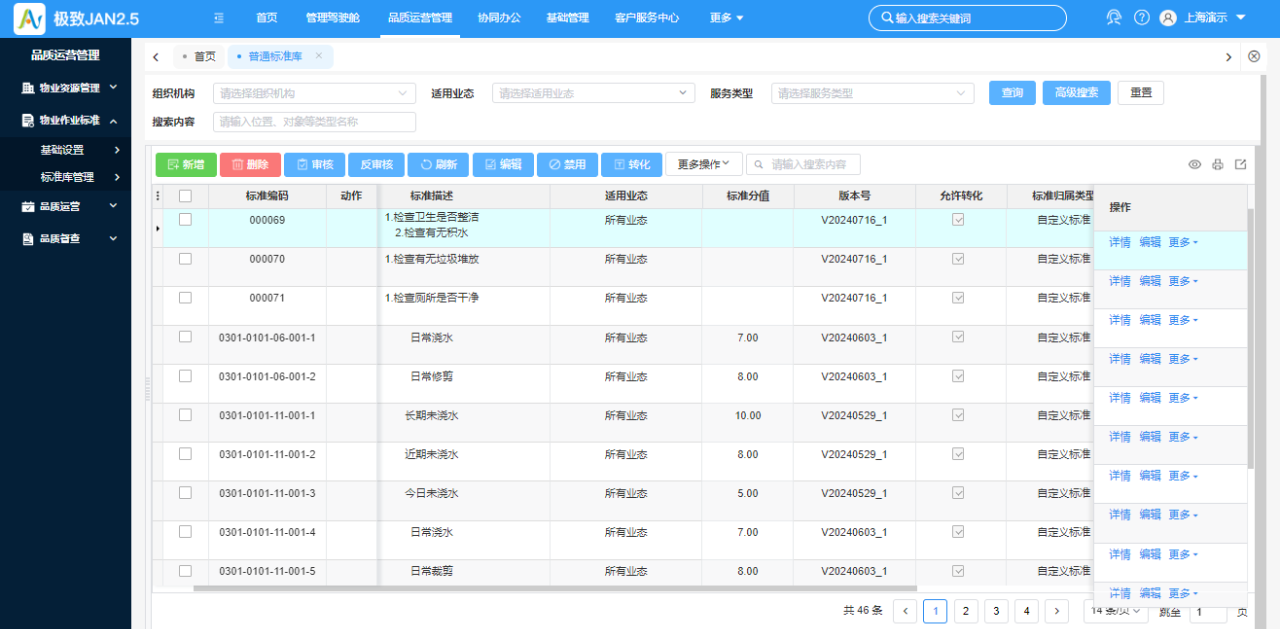Screen dimensions: 1280x629
Task: Click the 高级搜索 button
Action: [1076, 93]
